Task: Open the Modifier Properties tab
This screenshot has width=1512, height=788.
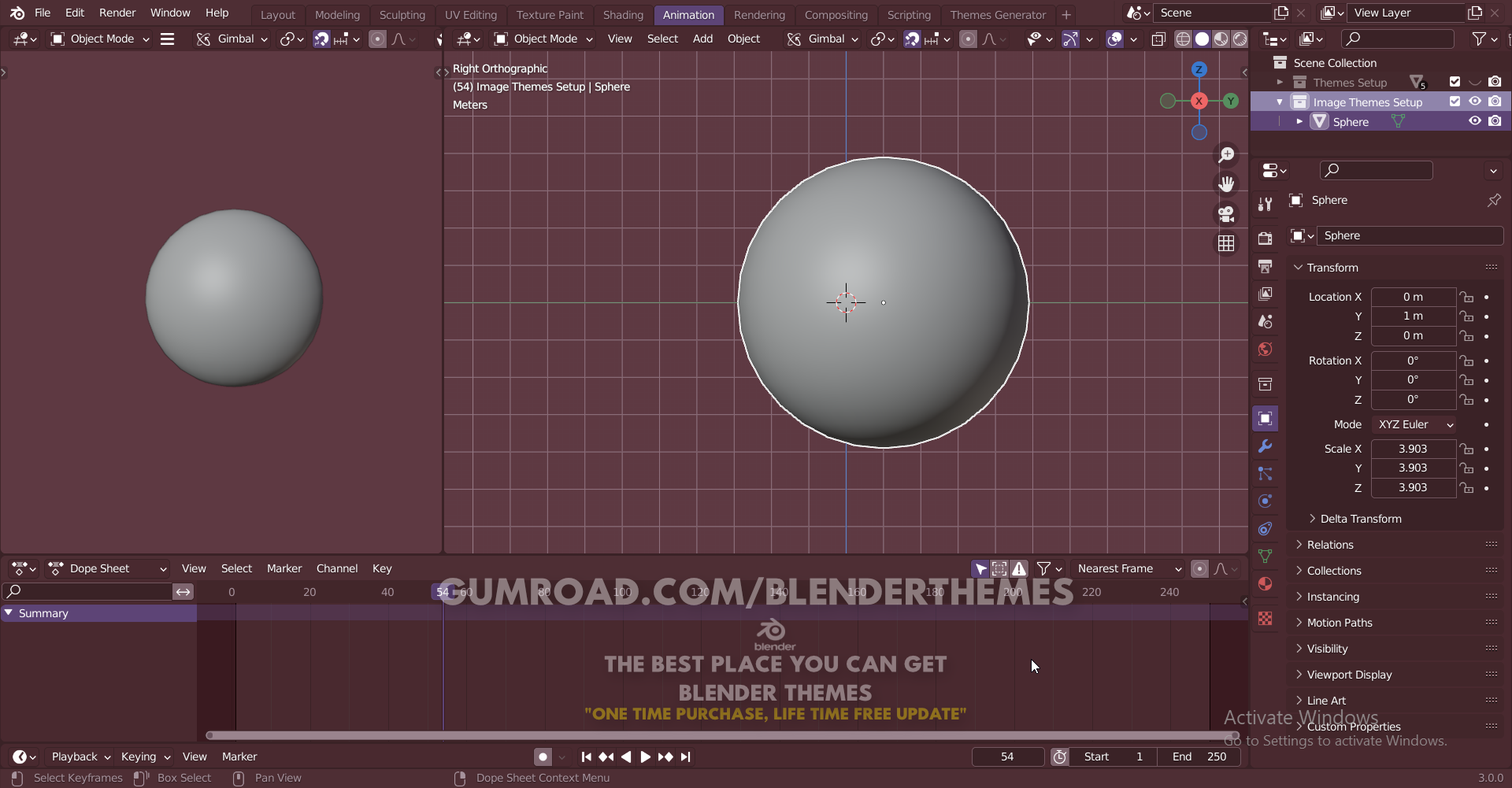Action: click(x=1266, y=446)
